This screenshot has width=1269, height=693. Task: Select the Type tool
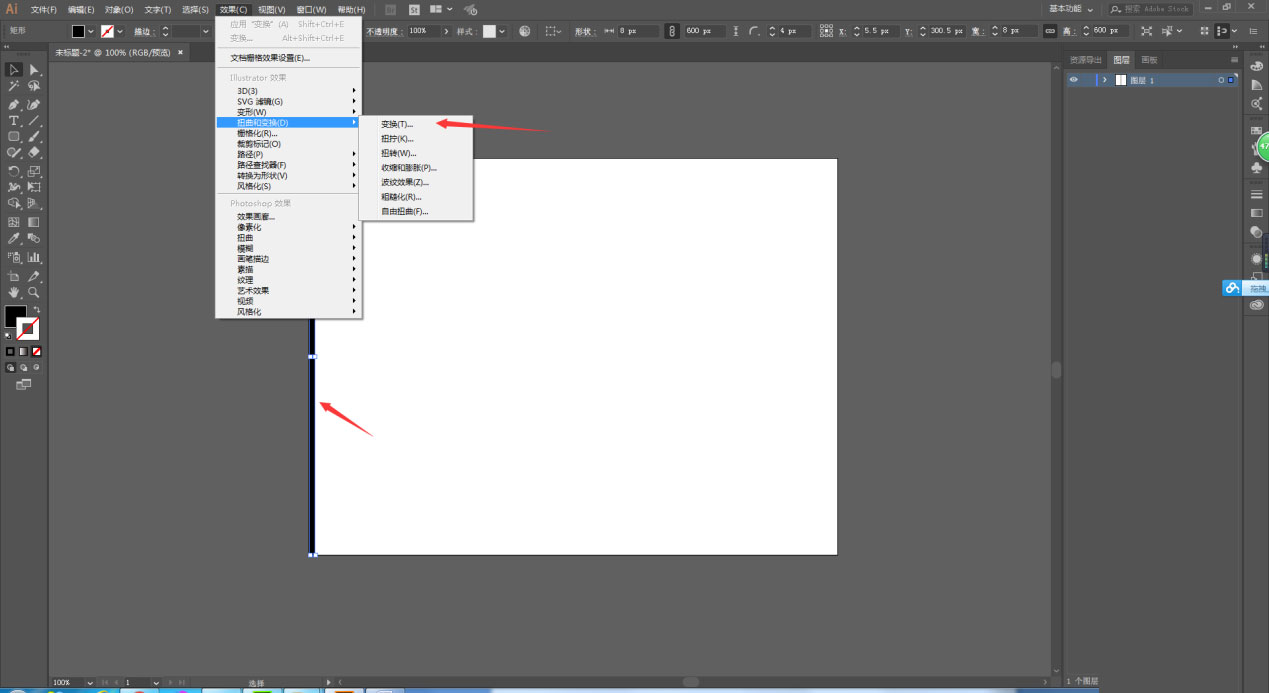pos(14,121)
